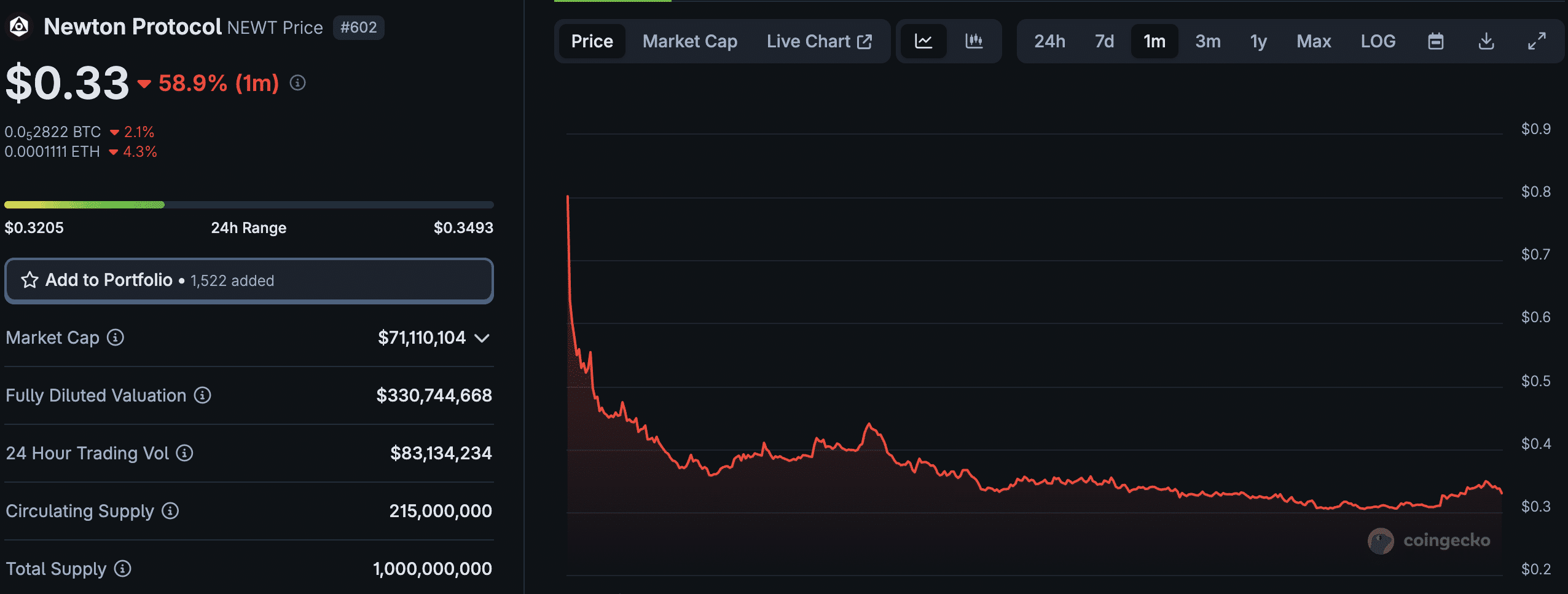Click Fully Diluted Valuation info icon
Screen dimensions: 1568x594
[203, 395]
